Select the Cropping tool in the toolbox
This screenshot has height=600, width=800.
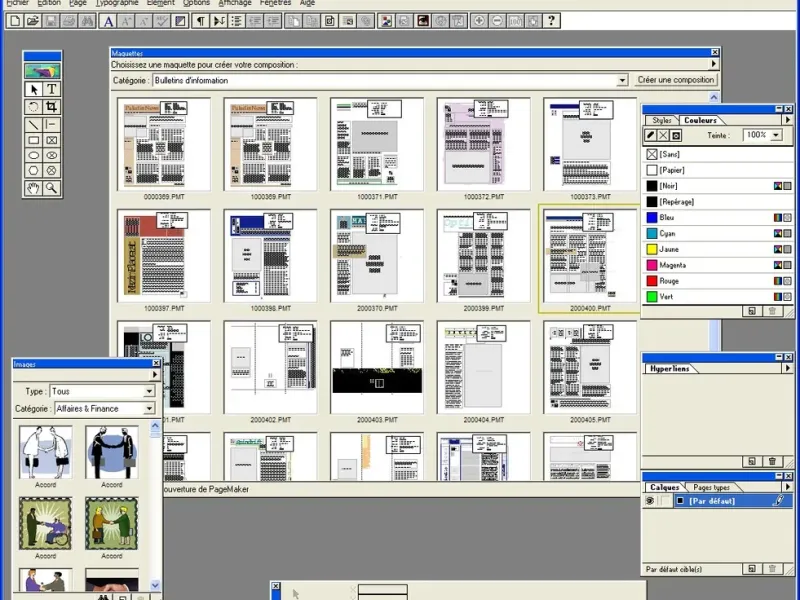[x=52, y=107]
